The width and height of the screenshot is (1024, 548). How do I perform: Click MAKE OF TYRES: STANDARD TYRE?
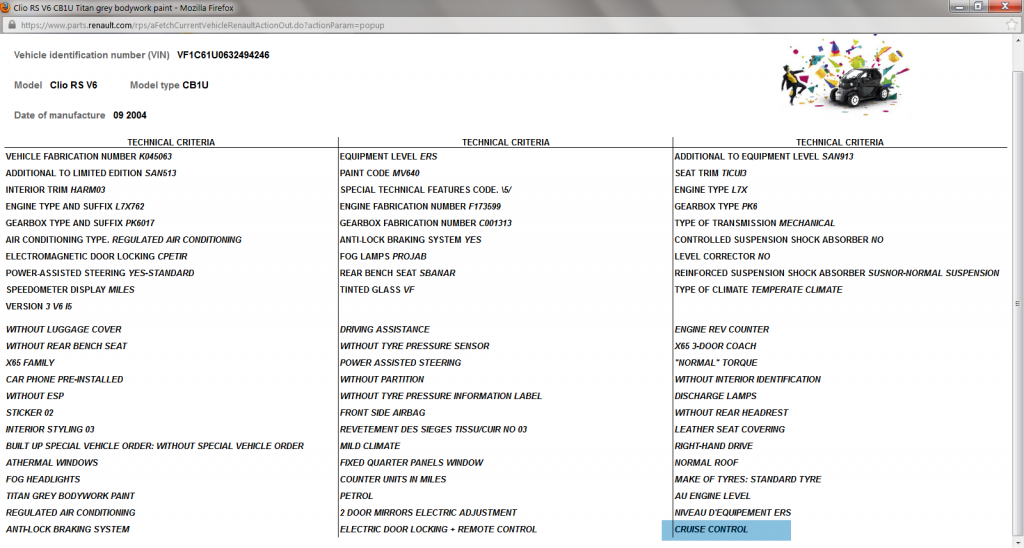pos(748,479)
